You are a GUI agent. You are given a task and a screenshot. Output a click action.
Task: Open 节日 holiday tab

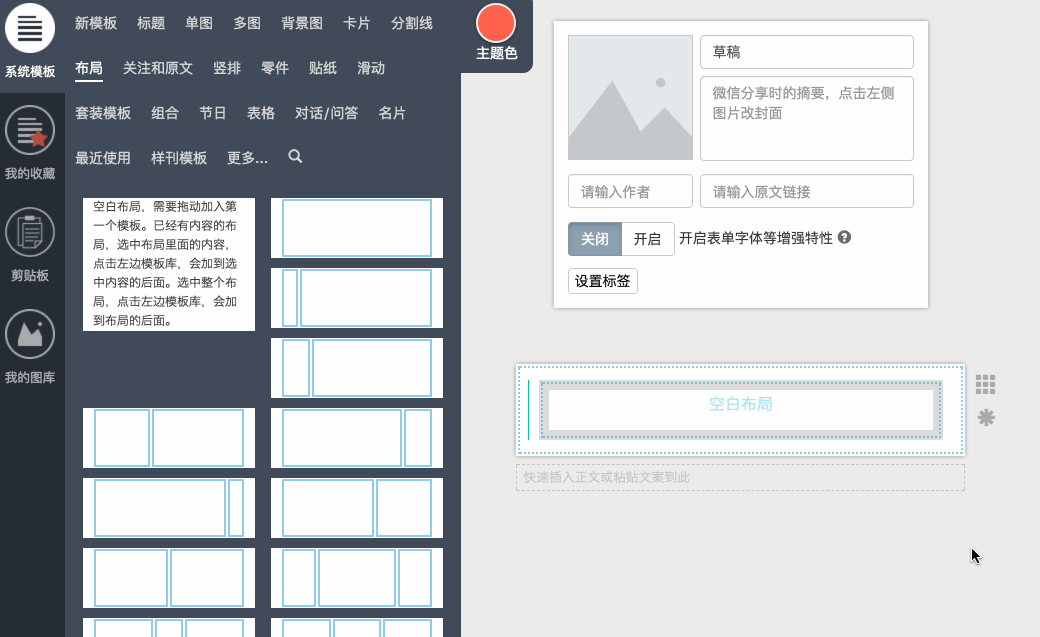tap(213, 113)
